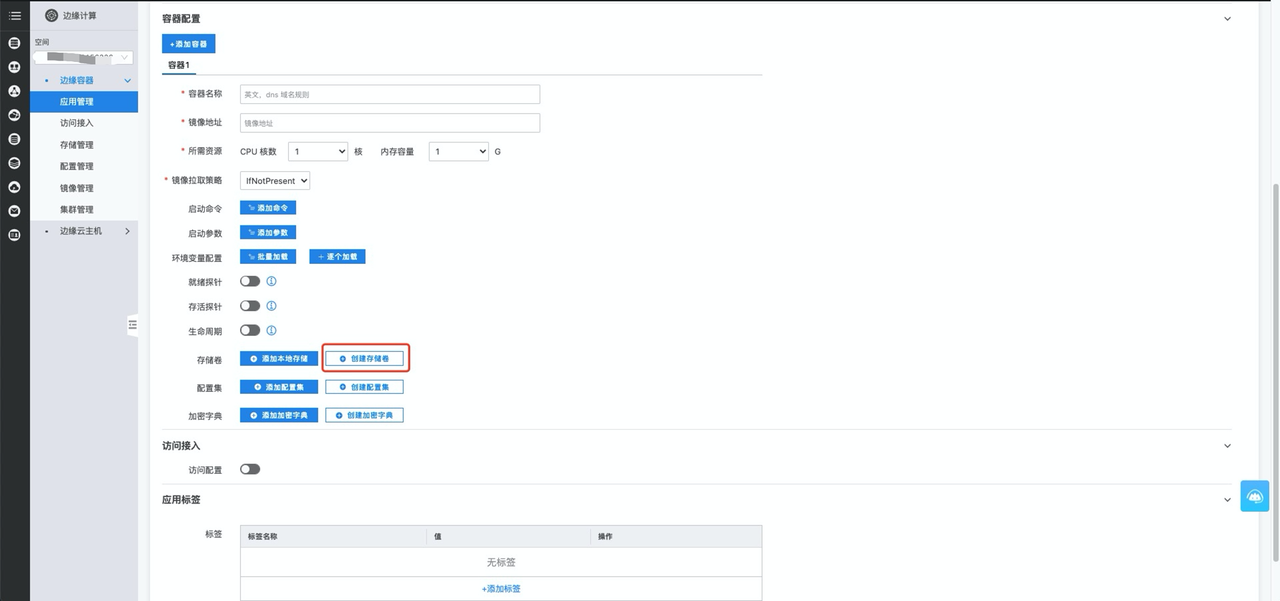The width and height of the screenshot is (1280, 601).
Task: Switch to the 容器1 tab
Action: (179, 65)
